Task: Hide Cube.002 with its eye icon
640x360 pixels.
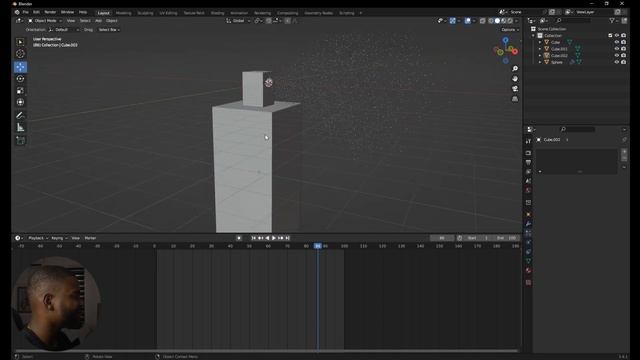Action: click(617, 56)
